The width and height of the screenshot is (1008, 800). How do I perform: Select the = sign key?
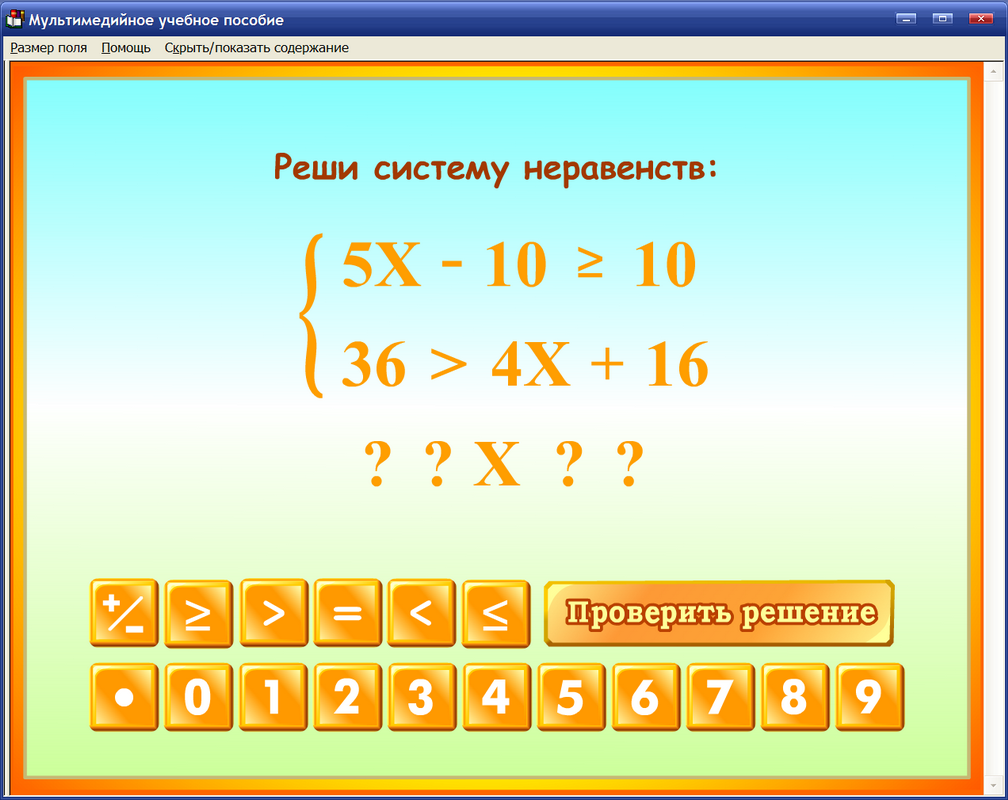point(347,613)
